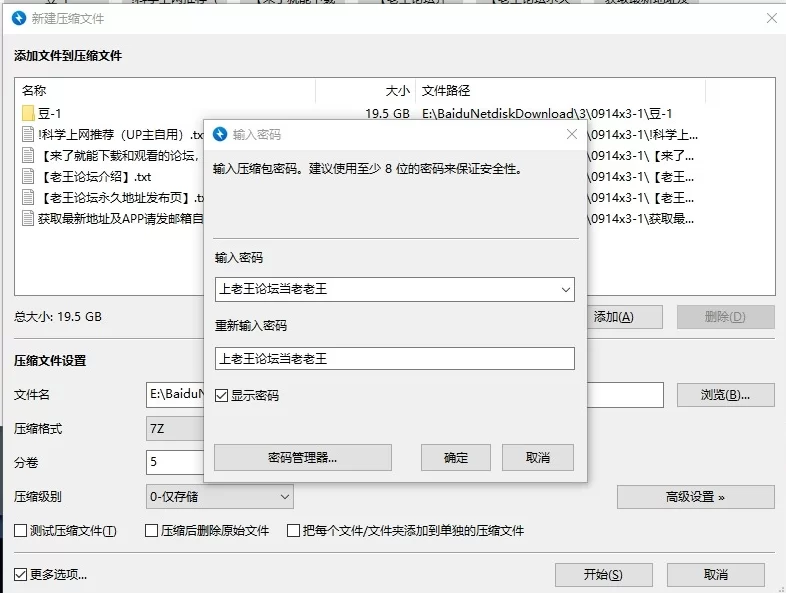This screenshot has width=786, height=593.
Task: Close the 输入密码 dialog
Action: coord(572,134)
